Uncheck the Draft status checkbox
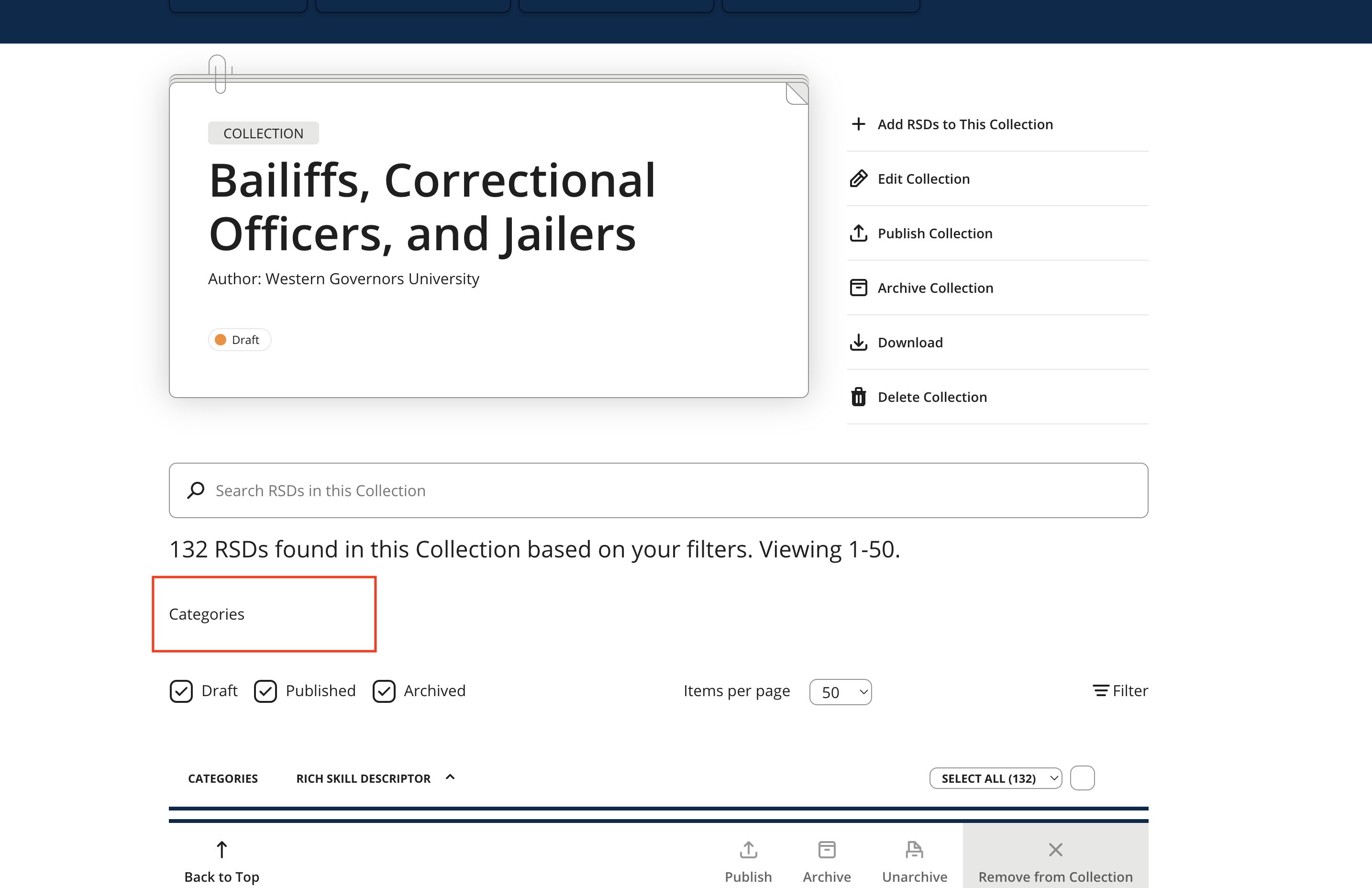Viewport: 1372px width, 888px height. pyautogui.click(x=181, y=691)
